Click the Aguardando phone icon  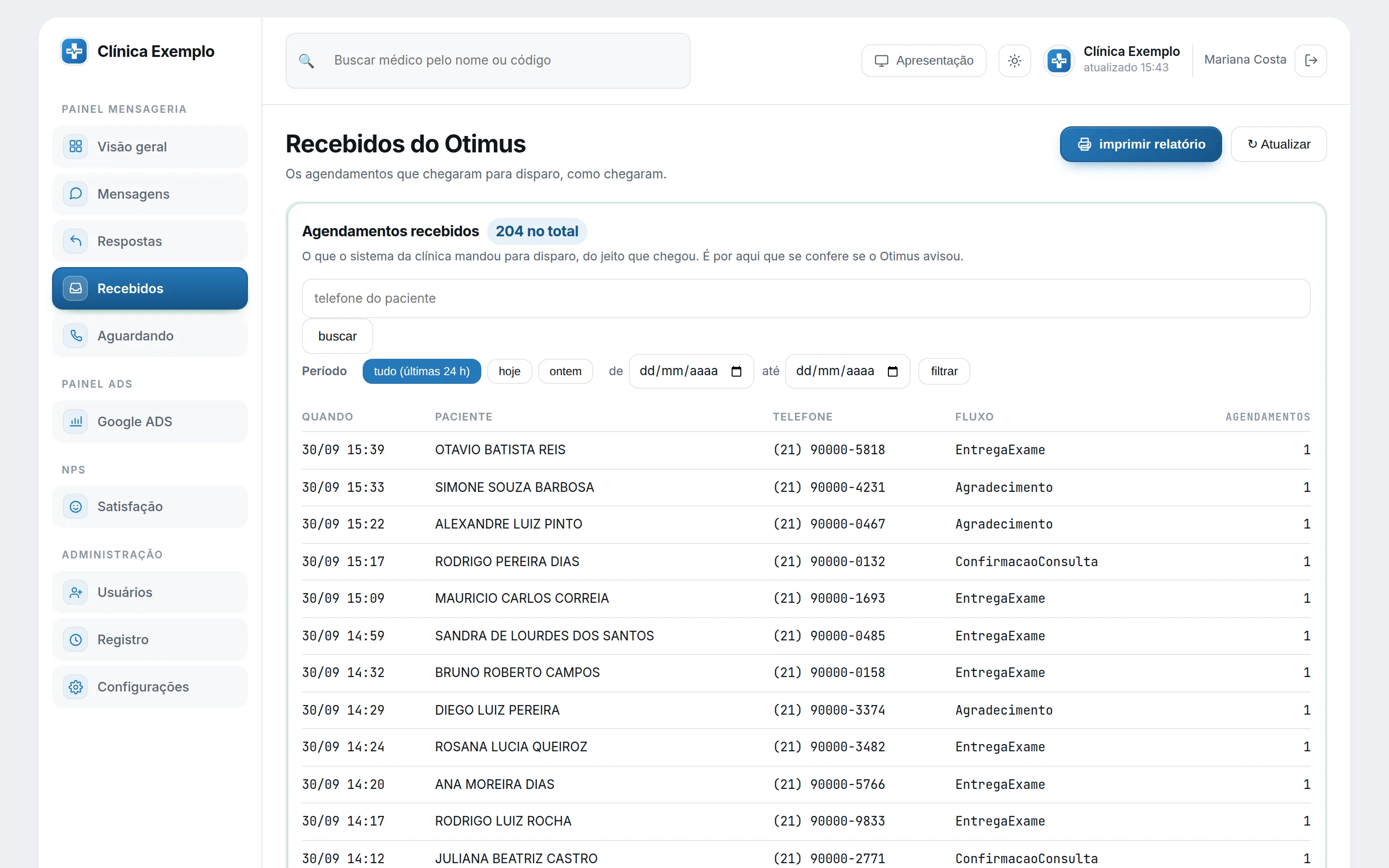coord(76,336)
